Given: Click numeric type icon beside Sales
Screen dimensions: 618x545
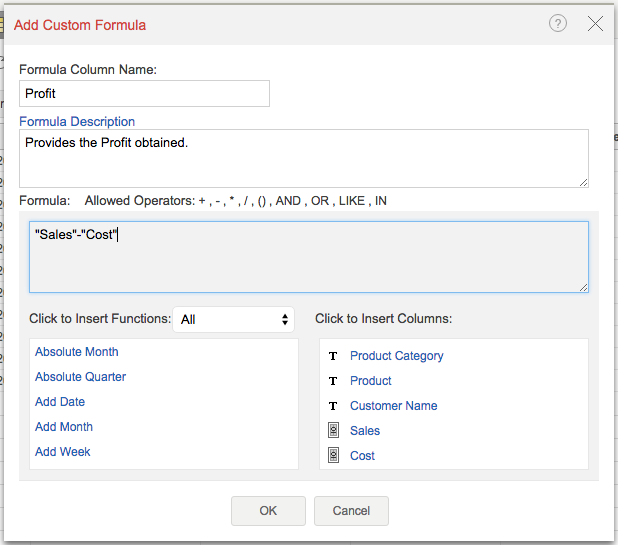Looking at the screenshot, I should (x=332, y=431).
